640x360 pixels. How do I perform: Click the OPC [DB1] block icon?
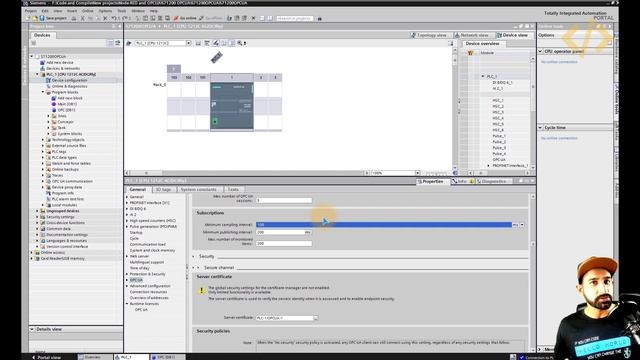[x=54, y=110]
